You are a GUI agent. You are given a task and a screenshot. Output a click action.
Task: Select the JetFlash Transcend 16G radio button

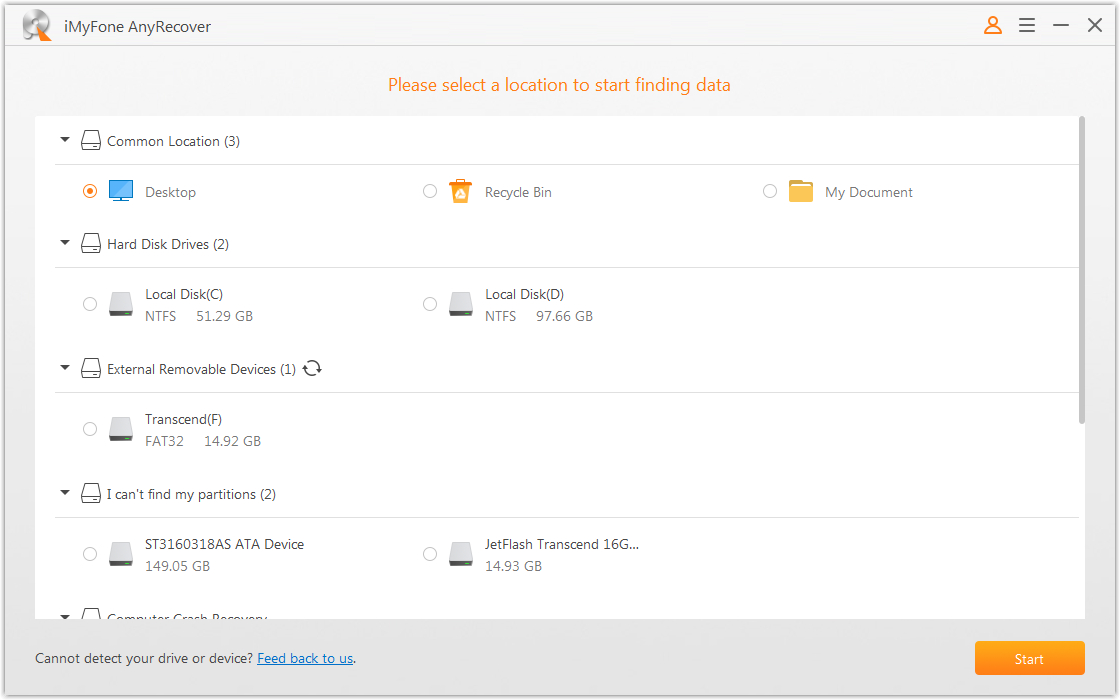[x=430, y=554]
